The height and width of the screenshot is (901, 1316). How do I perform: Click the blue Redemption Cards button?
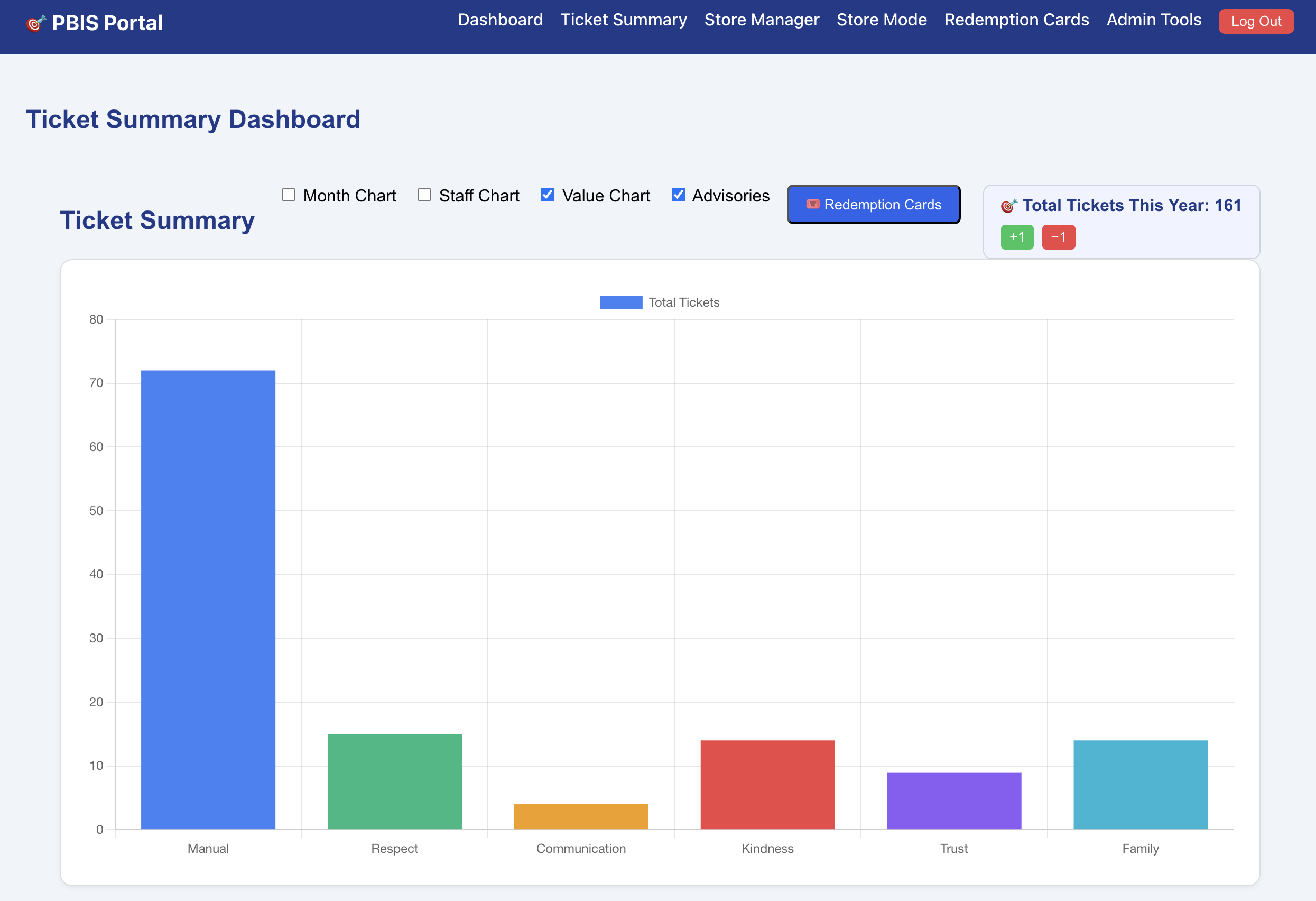click(x=873, y=205)
